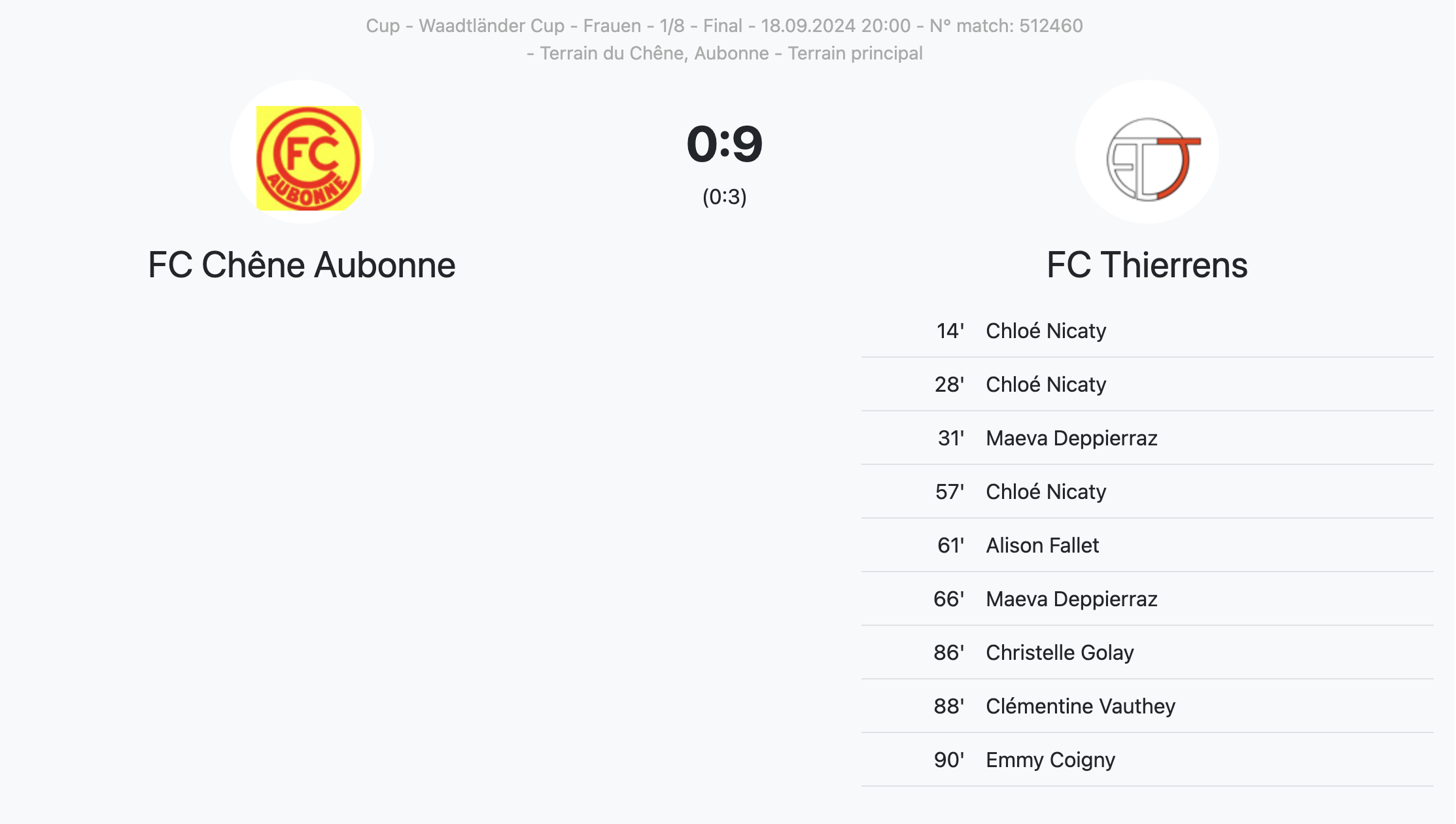Select the 31' Maeva Deppierraz goal entry
Screen dimensions: 1456x824
point(1147,438)
